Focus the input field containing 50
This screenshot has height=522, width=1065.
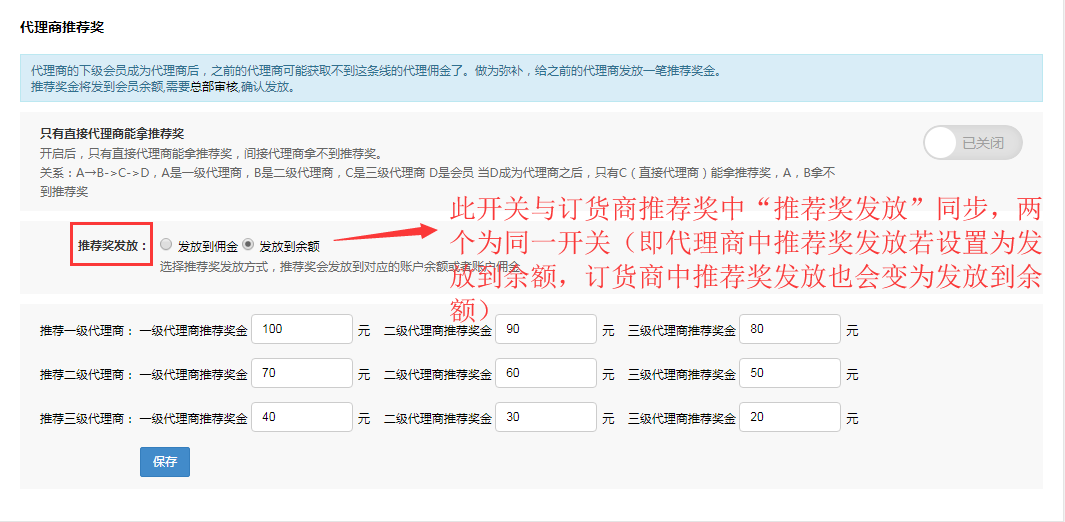tap(789, 373)
